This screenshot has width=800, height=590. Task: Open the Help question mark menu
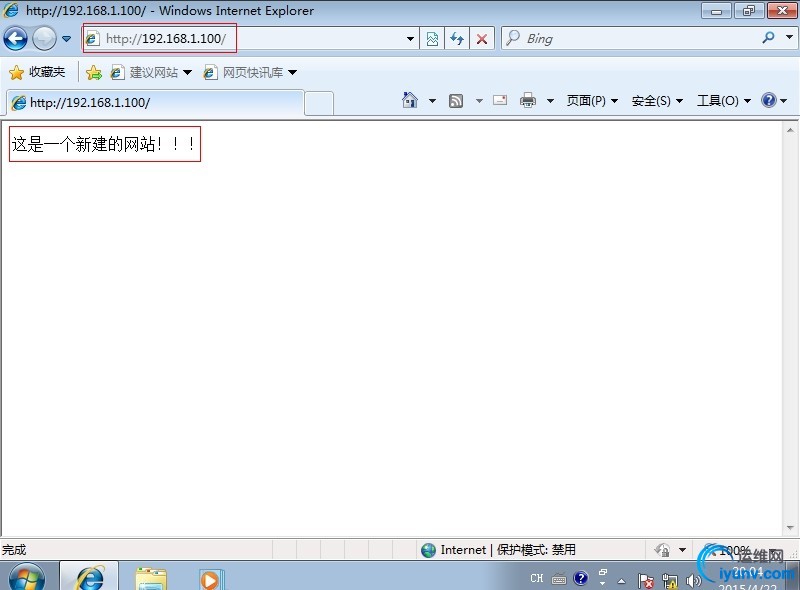773,101
